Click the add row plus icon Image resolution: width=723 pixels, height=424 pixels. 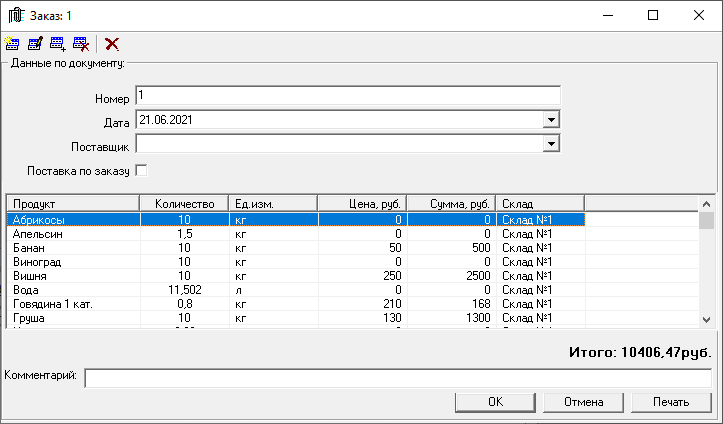(x=58, y=43)
